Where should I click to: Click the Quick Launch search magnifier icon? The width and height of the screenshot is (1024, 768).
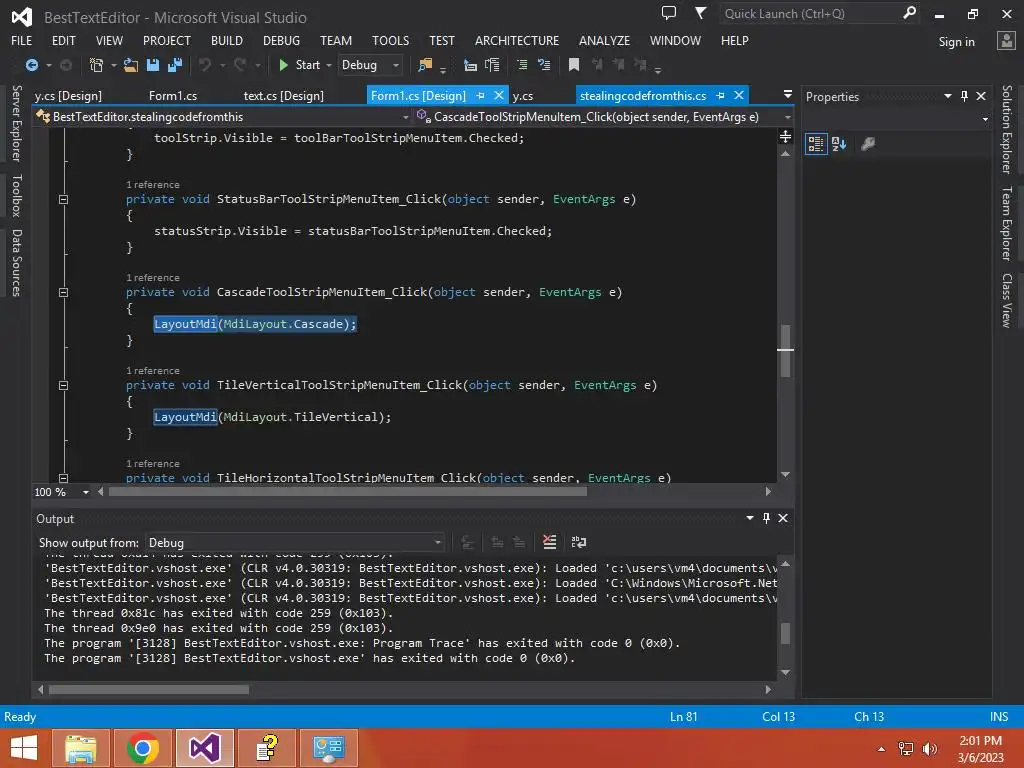point(909,13)
